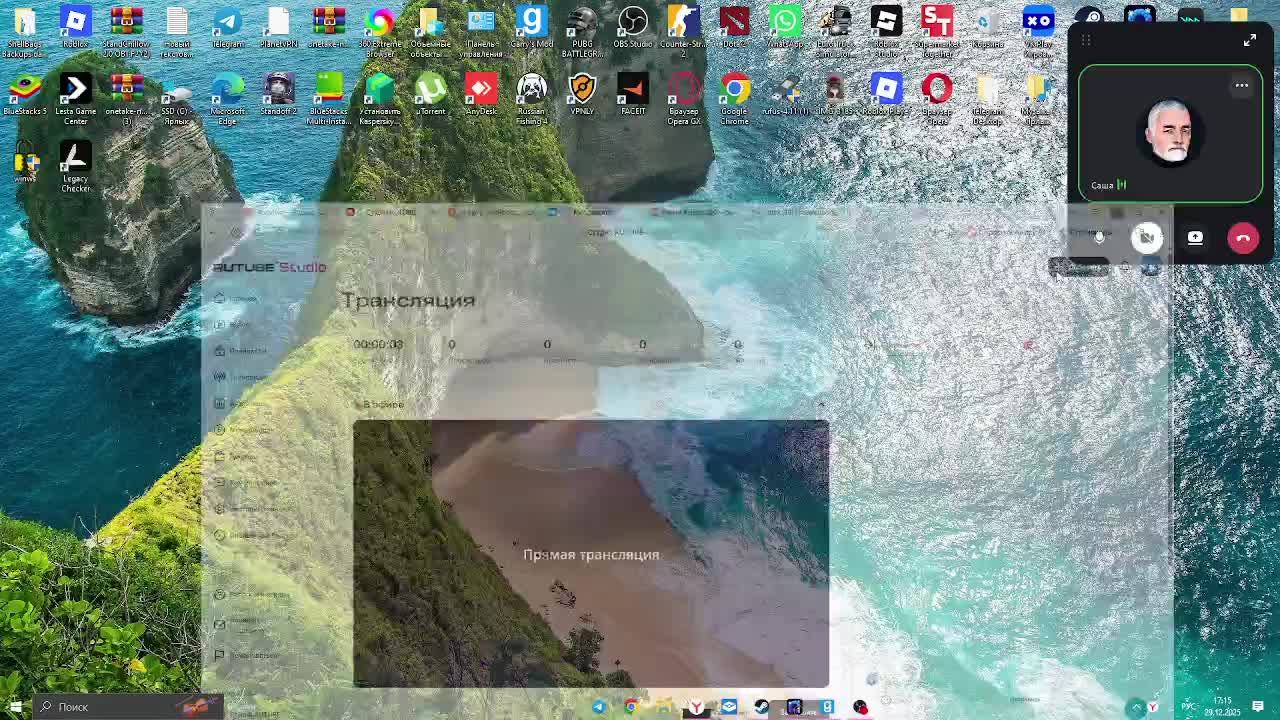Image resolution: width=1280 pixels, height=720 pixels.
Task: End the call with the red hang-up button
Action: click(x=1243, y=237)
